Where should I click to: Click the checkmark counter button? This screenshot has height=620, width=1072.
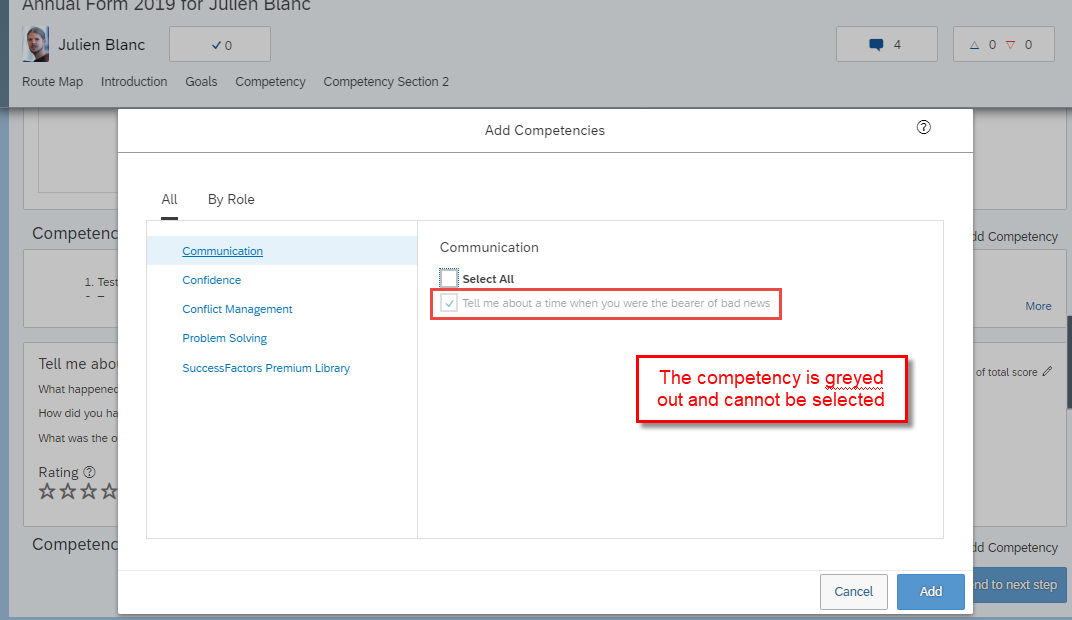pyautogui.click(x=220, y=44)
